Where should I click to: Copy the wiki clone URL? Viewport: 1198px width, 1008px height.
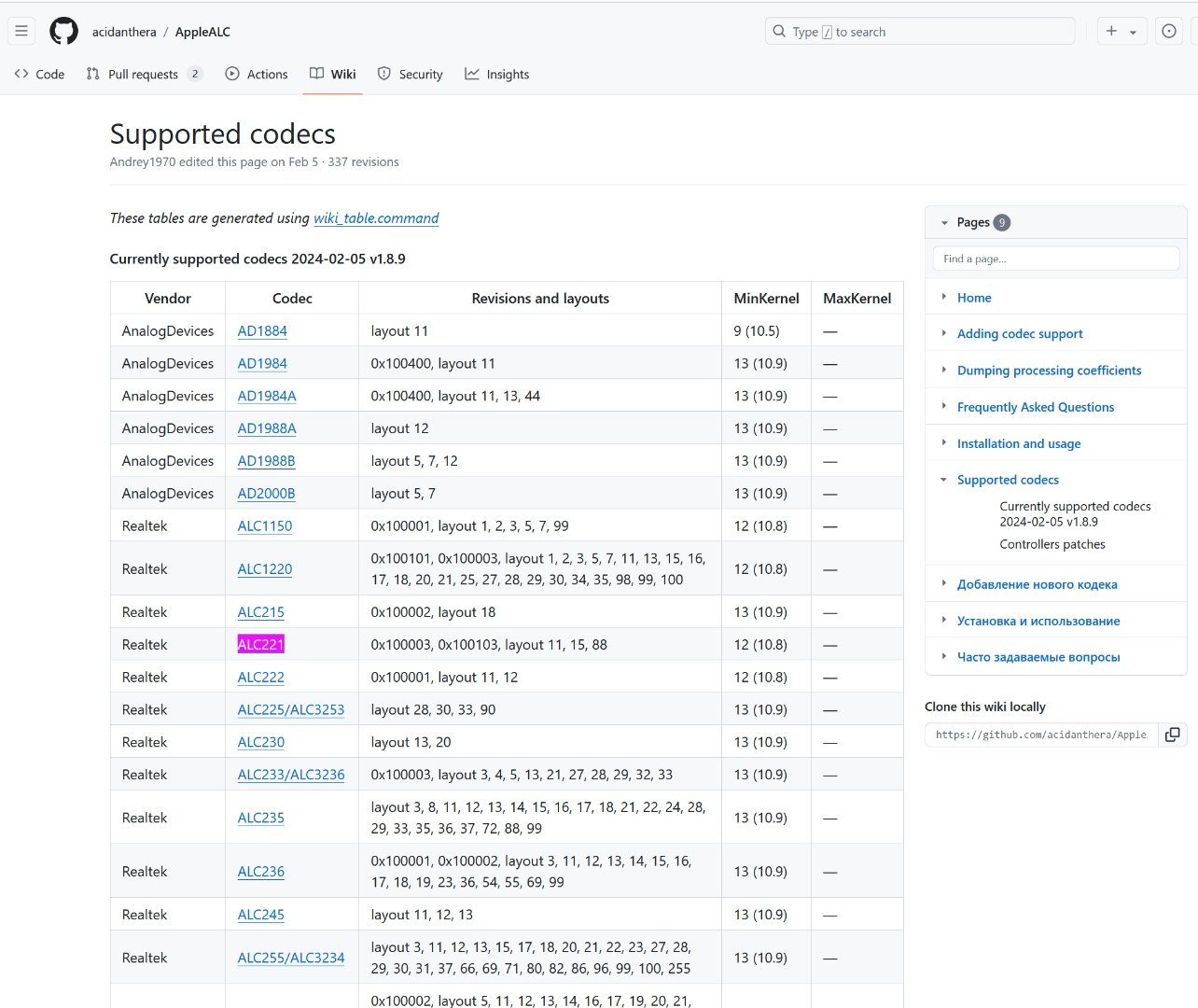[x=1172, y=735]
